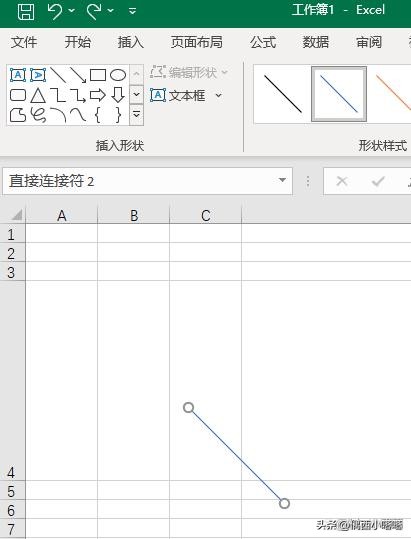This screenshot has height=539, width=411.
Task: Select column C header
Action: tap(206, 216)
